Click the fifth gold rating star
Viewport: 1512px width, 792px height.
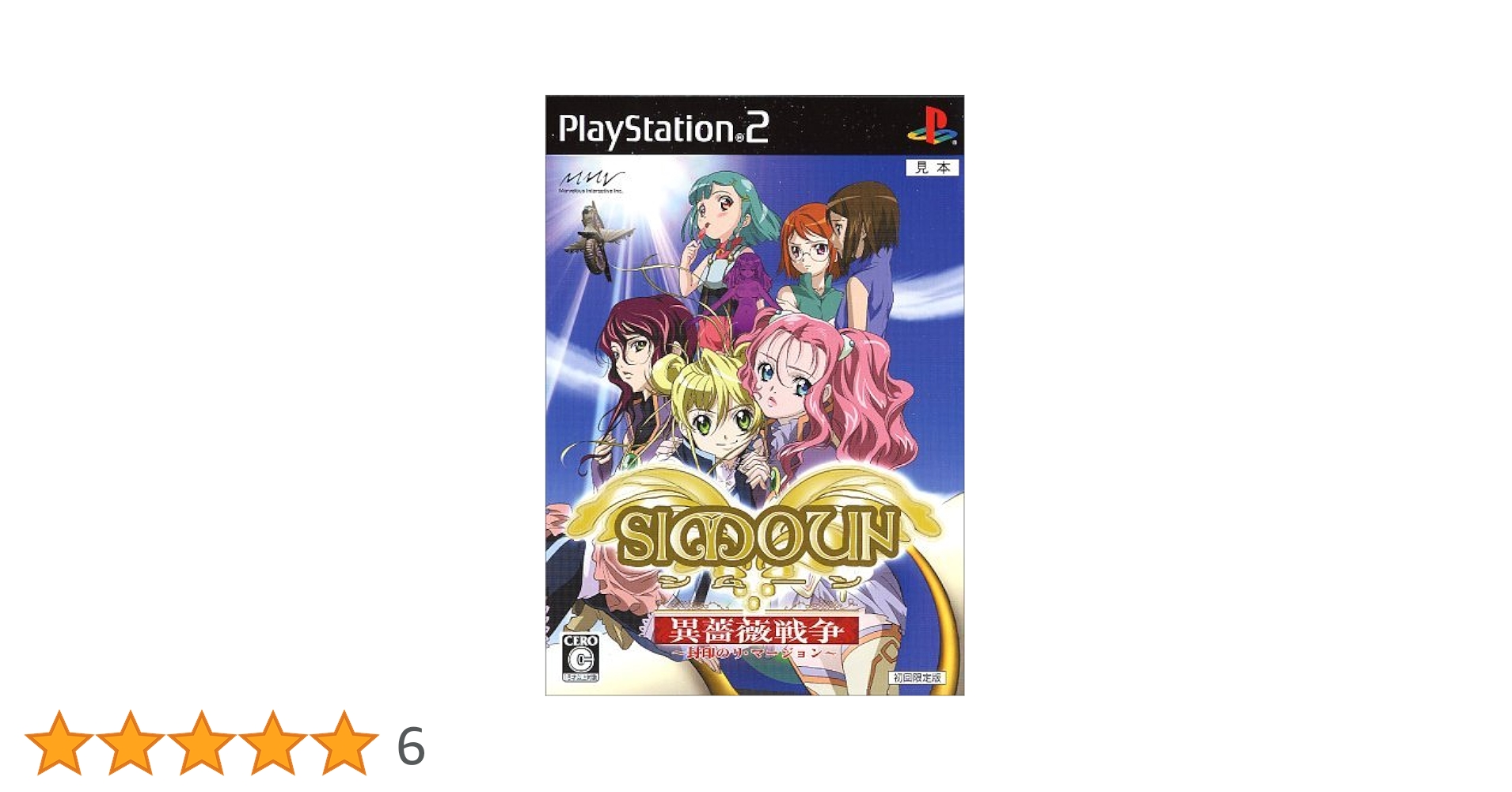344,743
